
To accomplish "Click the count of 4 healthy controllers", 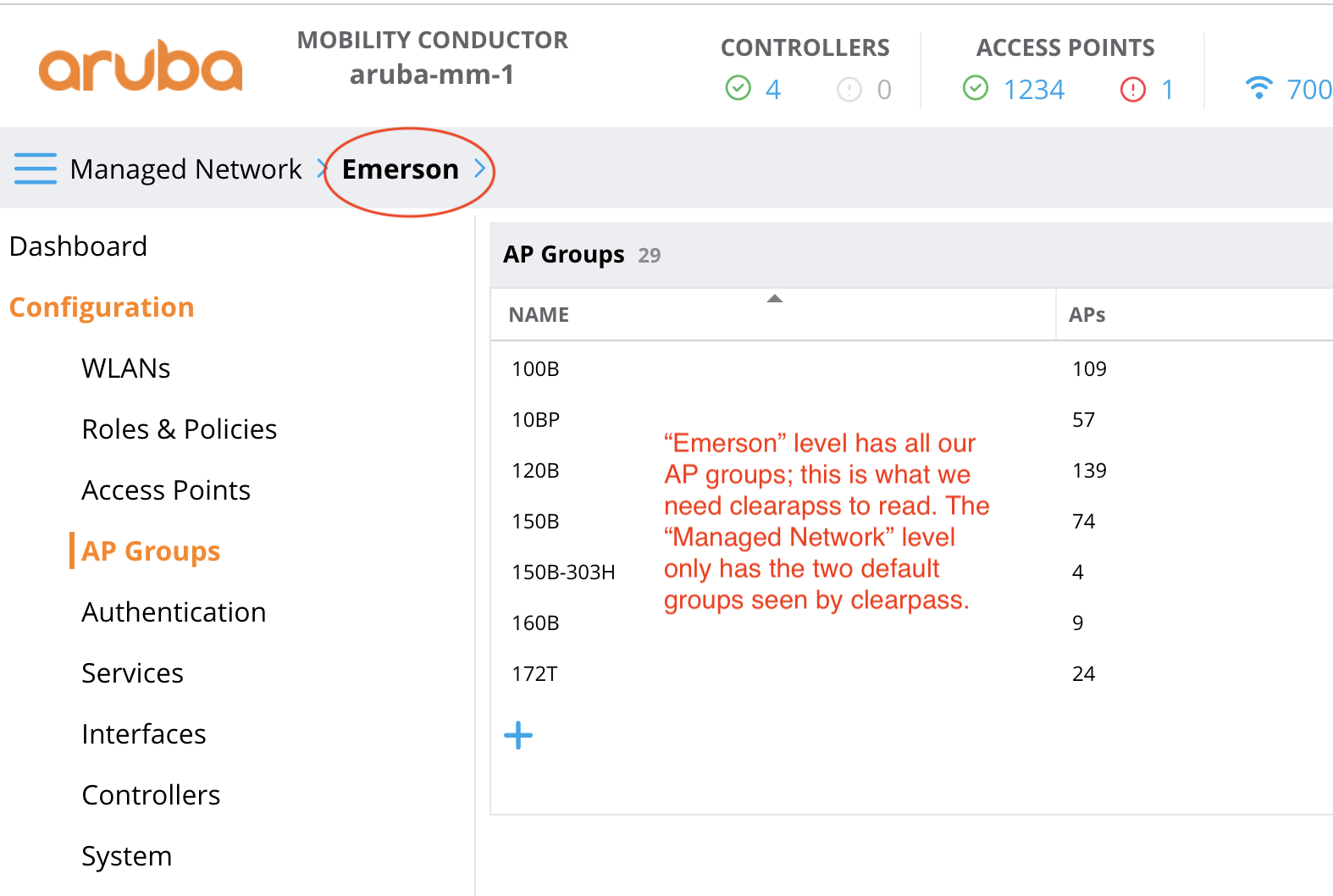I will [772, 88].
